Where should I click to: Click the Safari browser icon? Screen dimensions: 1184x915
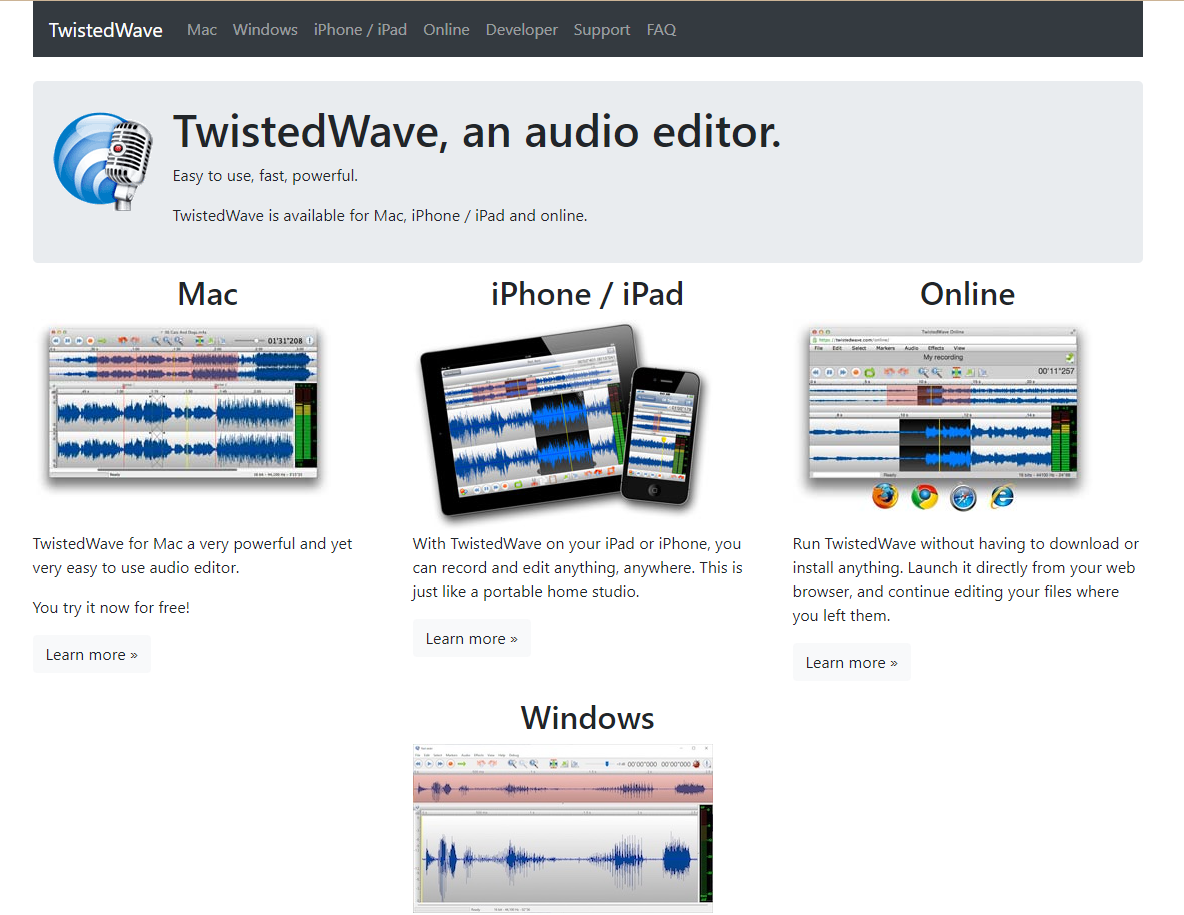point(962,495)
